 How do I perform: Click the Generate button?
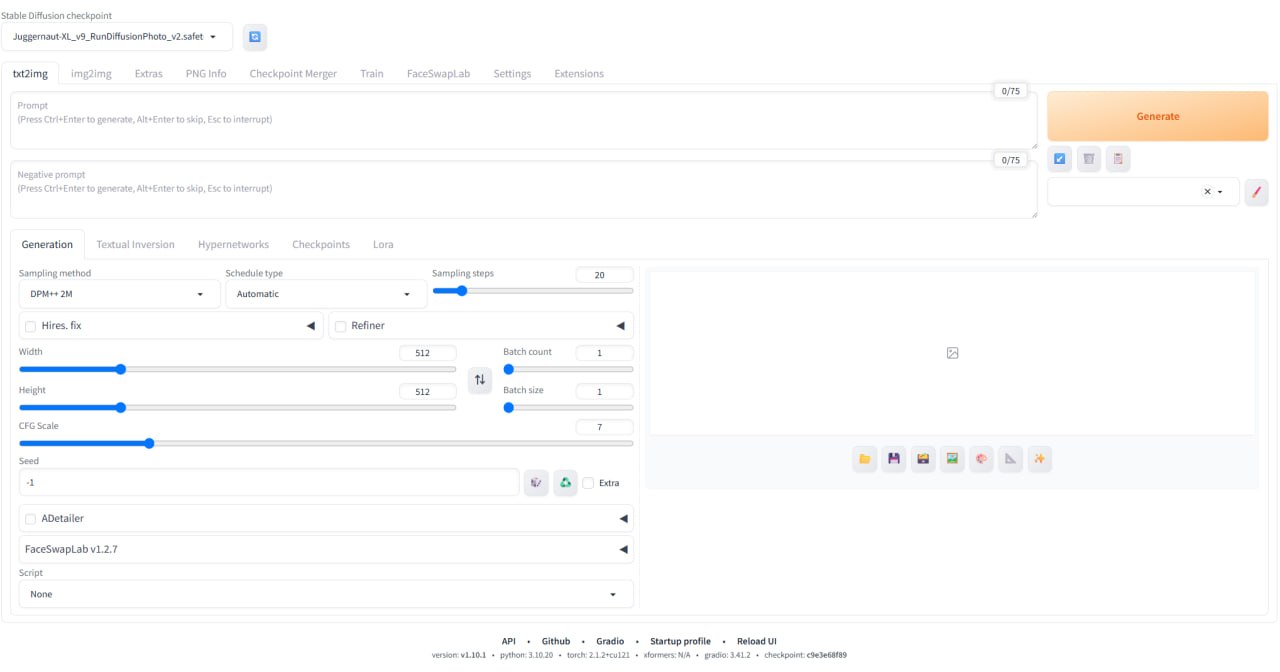pyautogui.click(x=1158, y=116)
